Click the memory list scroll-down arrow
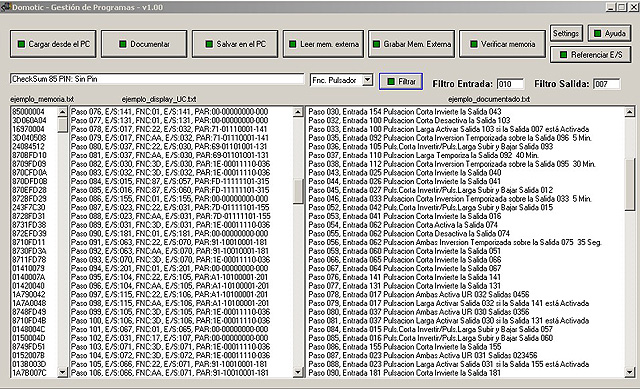 click(x=62, y=372)
